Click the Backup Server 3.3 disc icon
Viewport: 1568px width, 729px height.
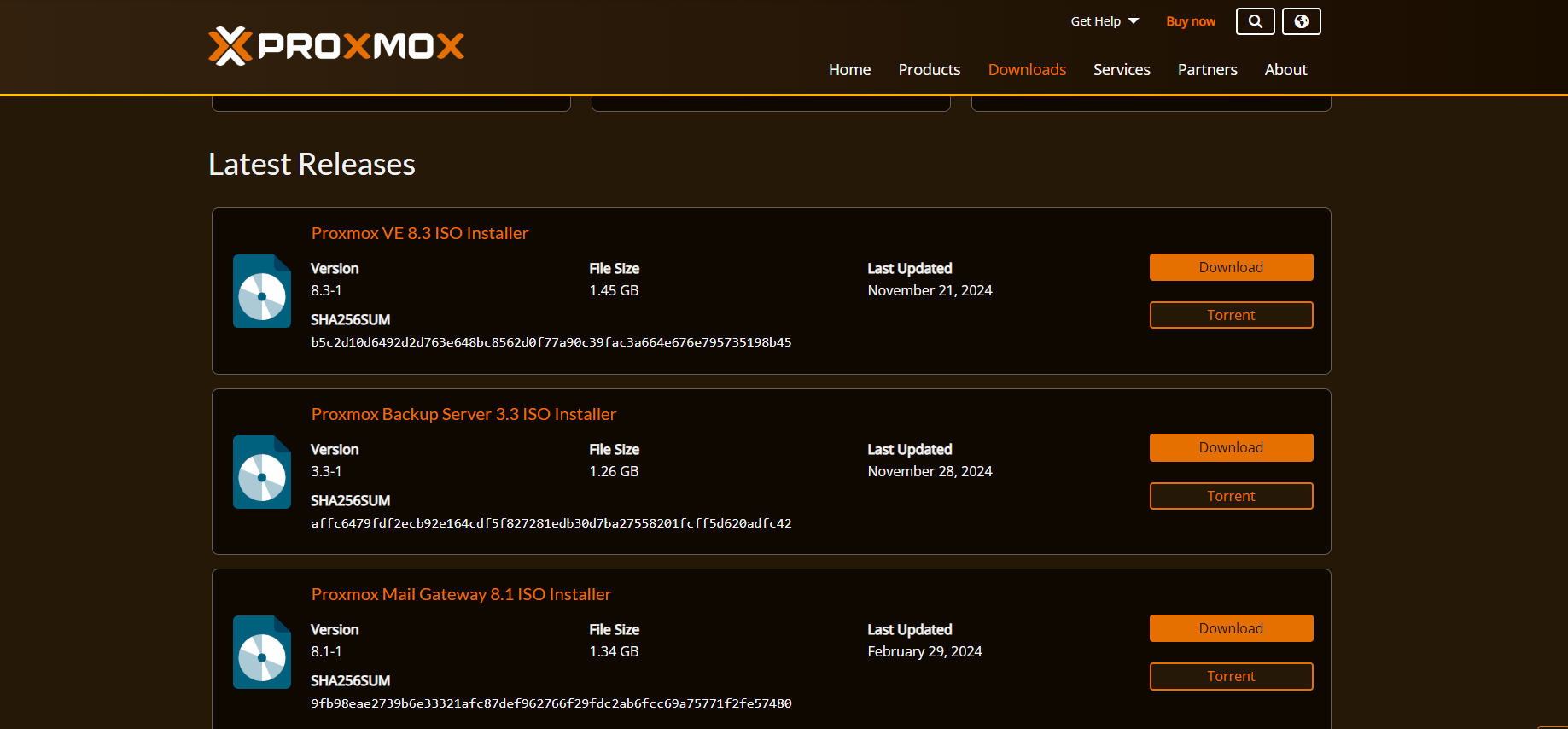coord(262,472)
